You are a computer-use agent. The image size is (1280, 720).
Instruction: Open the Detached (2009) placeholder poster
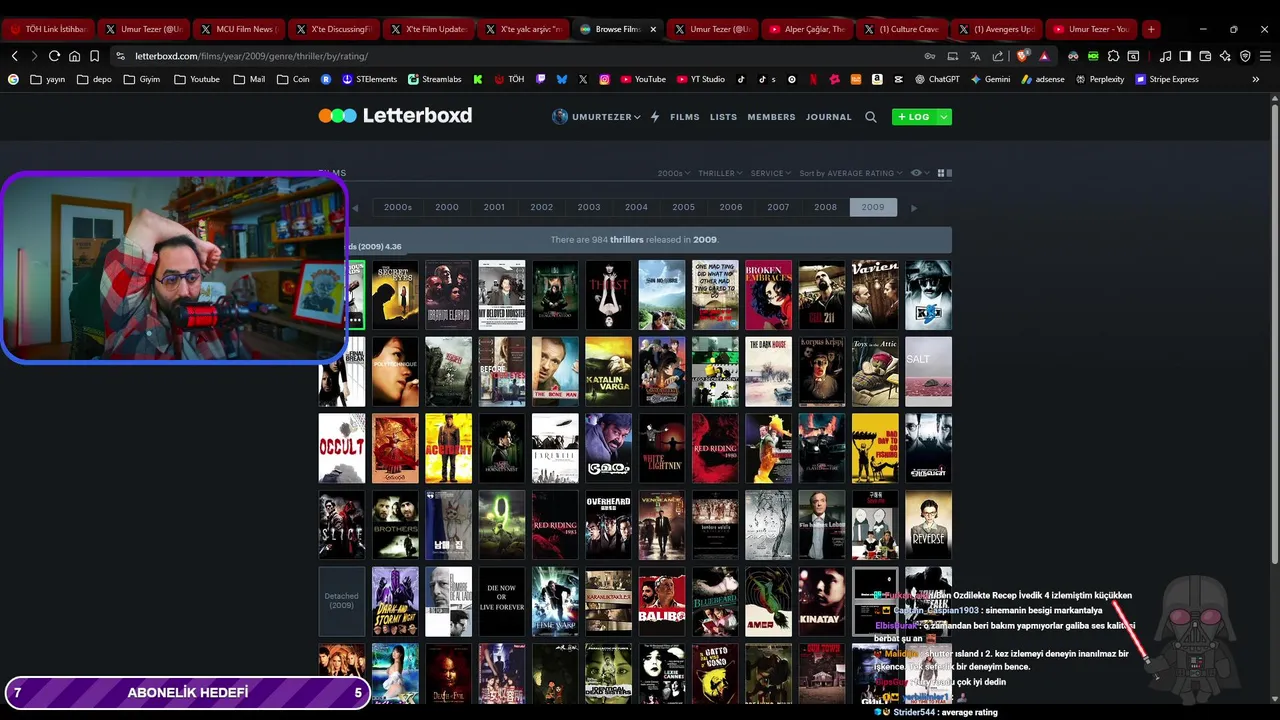click(342, 602)
